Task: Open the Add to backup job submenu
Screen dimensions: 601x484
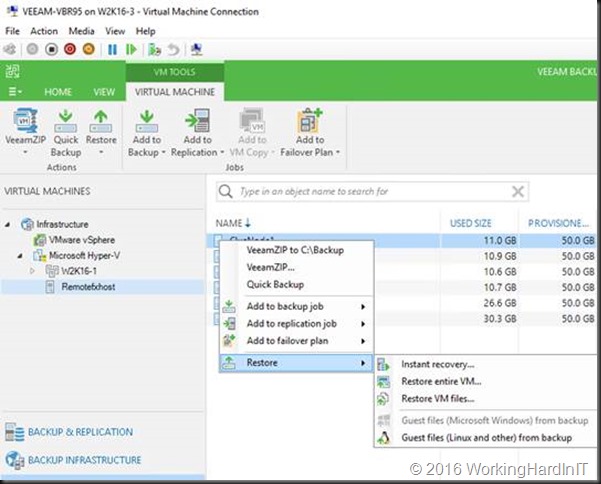Action: pyautogui.click(x=296, y=306)
